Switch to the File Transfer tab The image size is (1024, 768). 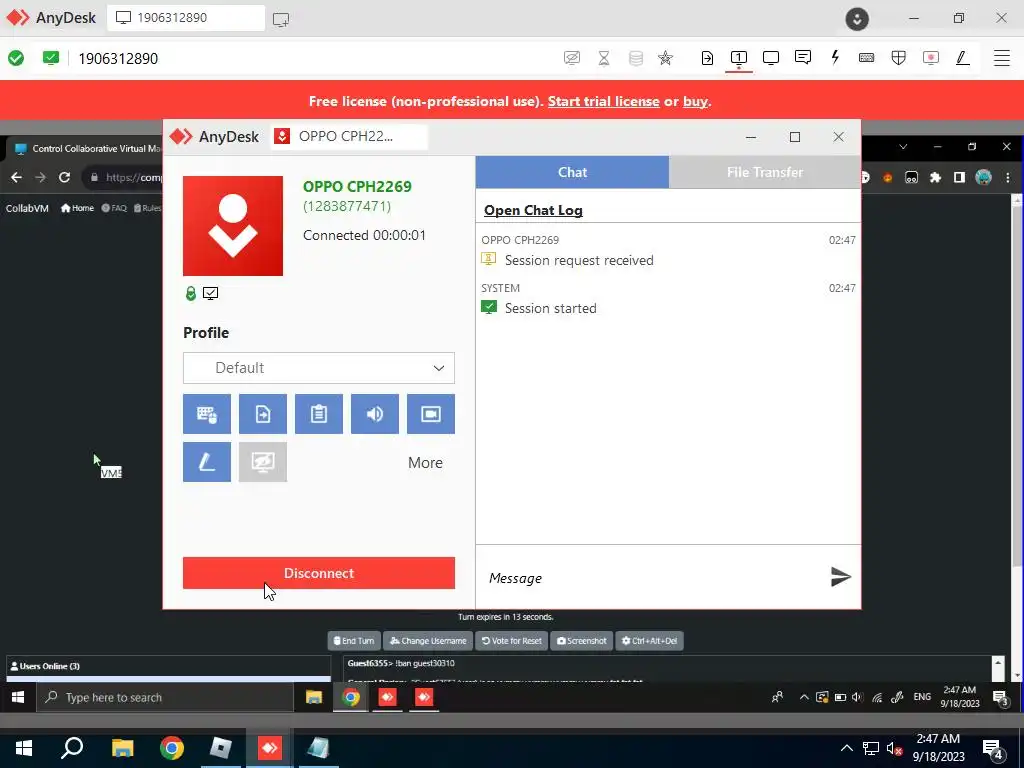click(x=765, y=172)
